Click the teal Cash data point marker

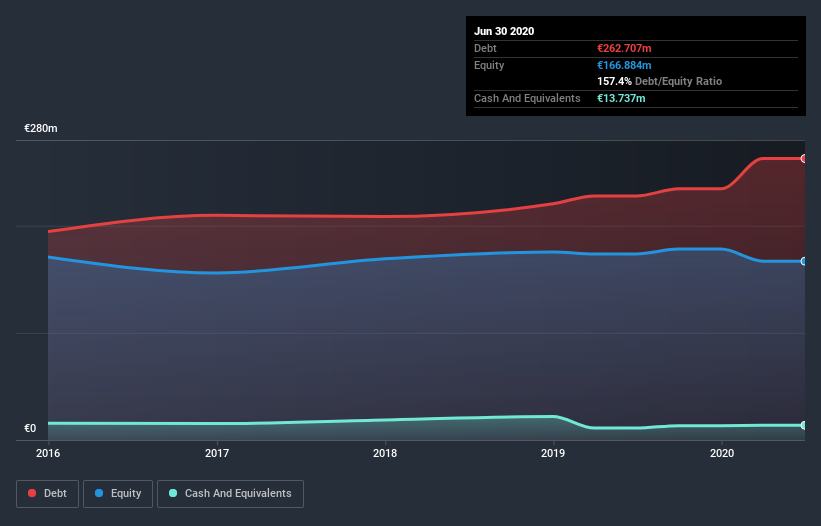(804, 425)
